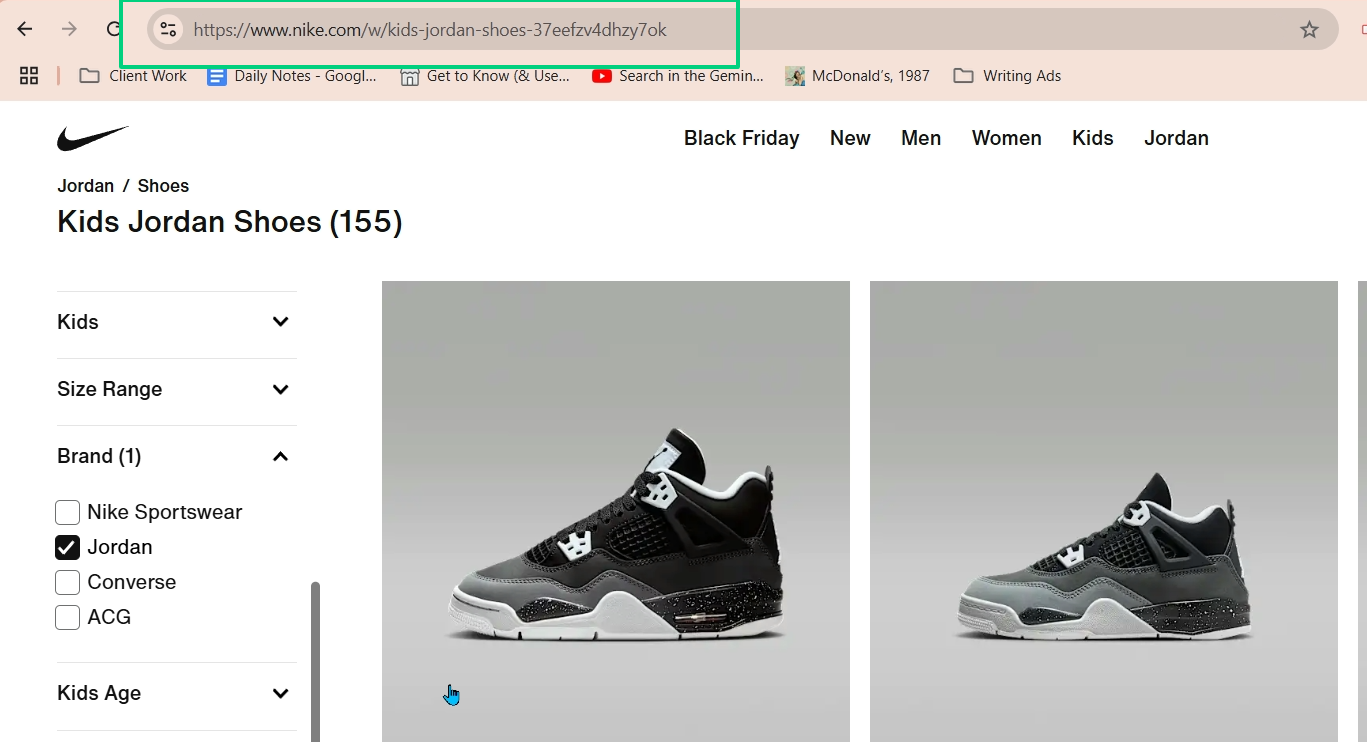This screenshot has width=1367, height=742.
Task: Open the Daily Notes Google Docs bookmark
Action: click(292, 76)
